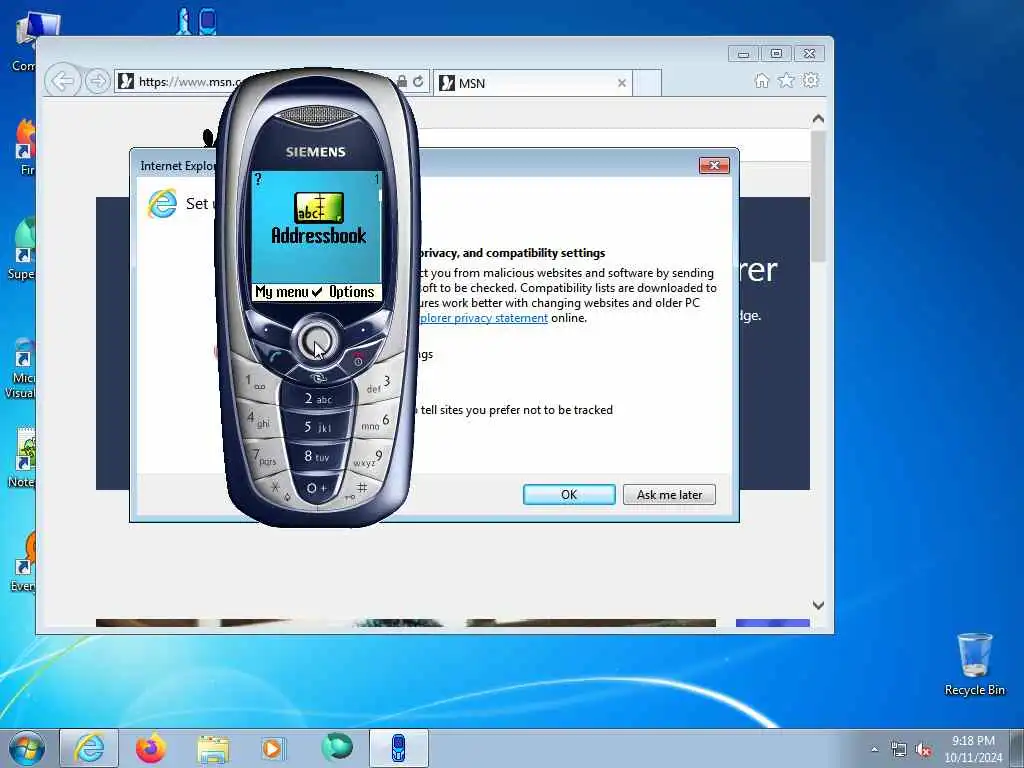Select the Recycle Bin desktop icon
The height and width of the screenshot is (768, 1024).
(x=974, y=664)
